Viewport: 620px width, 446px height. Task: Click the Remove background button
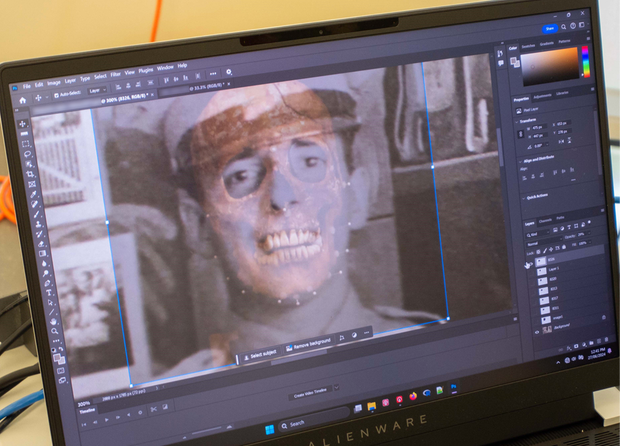(311, 345)
